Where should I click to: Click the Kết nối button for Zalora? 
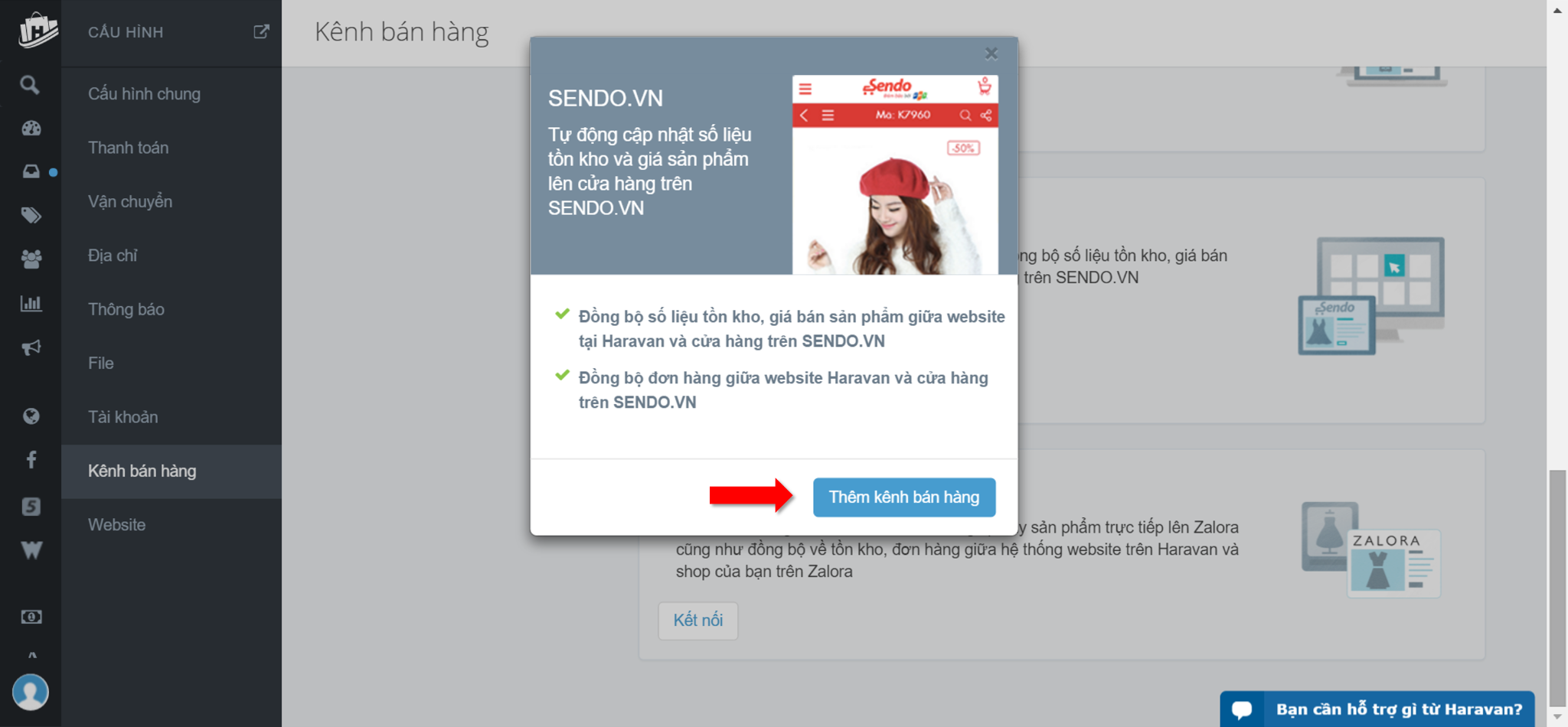698,621
